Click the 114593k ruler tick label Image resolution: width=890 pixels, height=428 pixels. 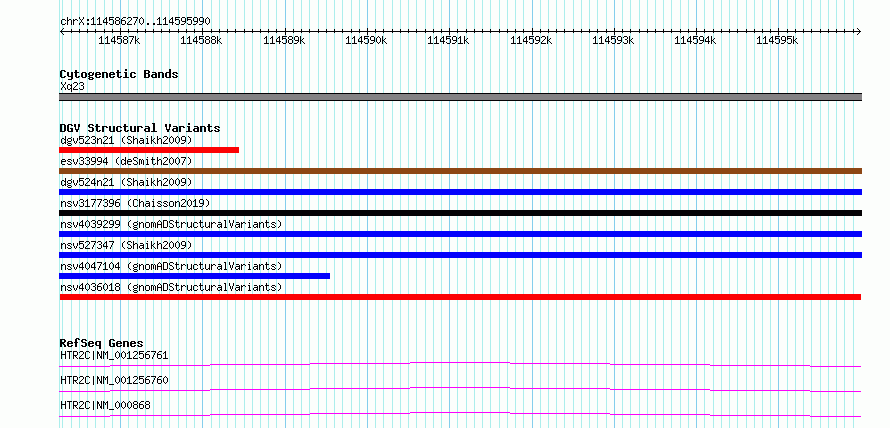coord(613,40)
